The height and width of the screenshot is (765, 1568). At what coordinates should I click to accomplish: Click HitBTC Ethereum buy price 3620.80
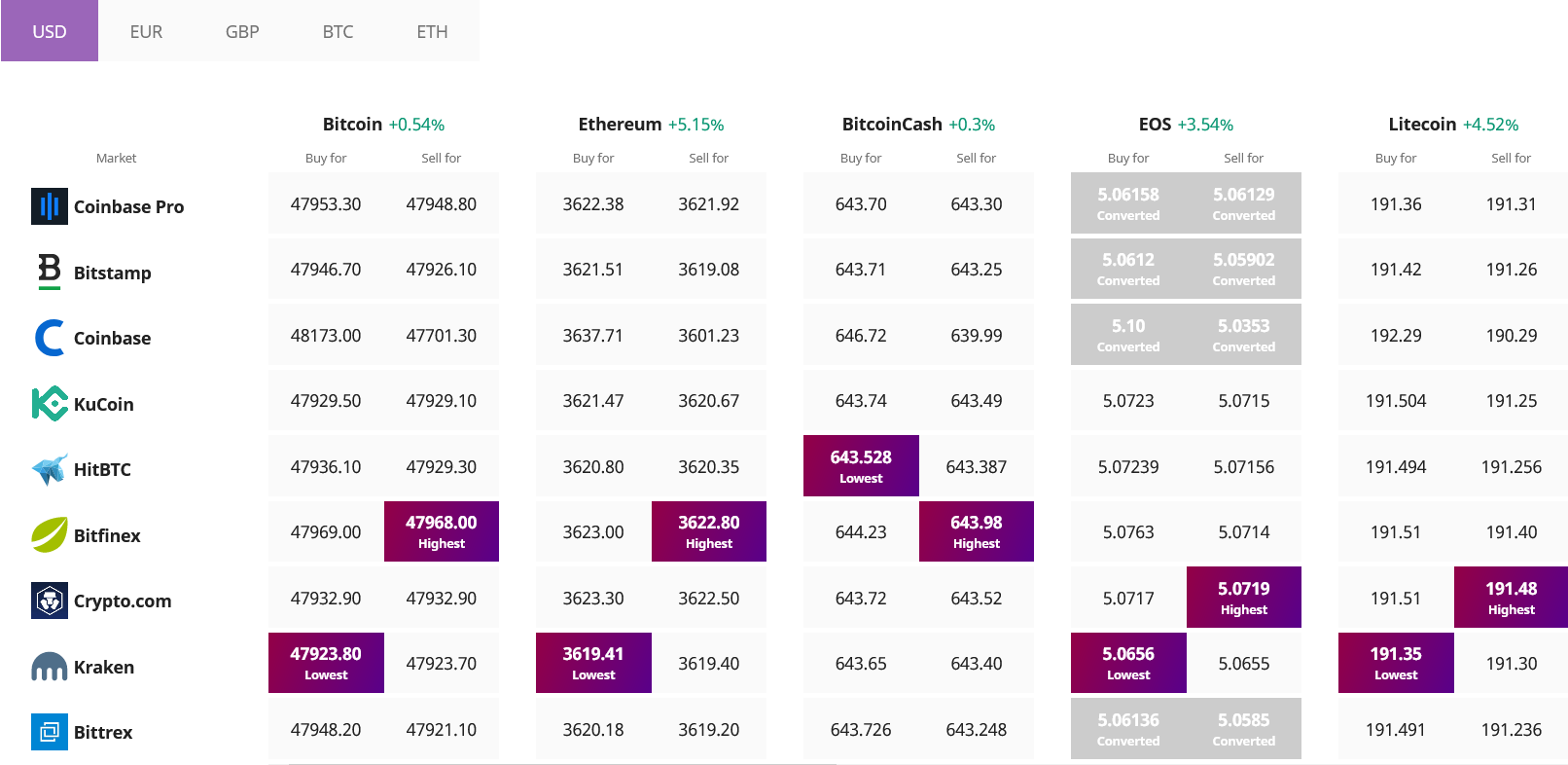[x=593, y=467]
